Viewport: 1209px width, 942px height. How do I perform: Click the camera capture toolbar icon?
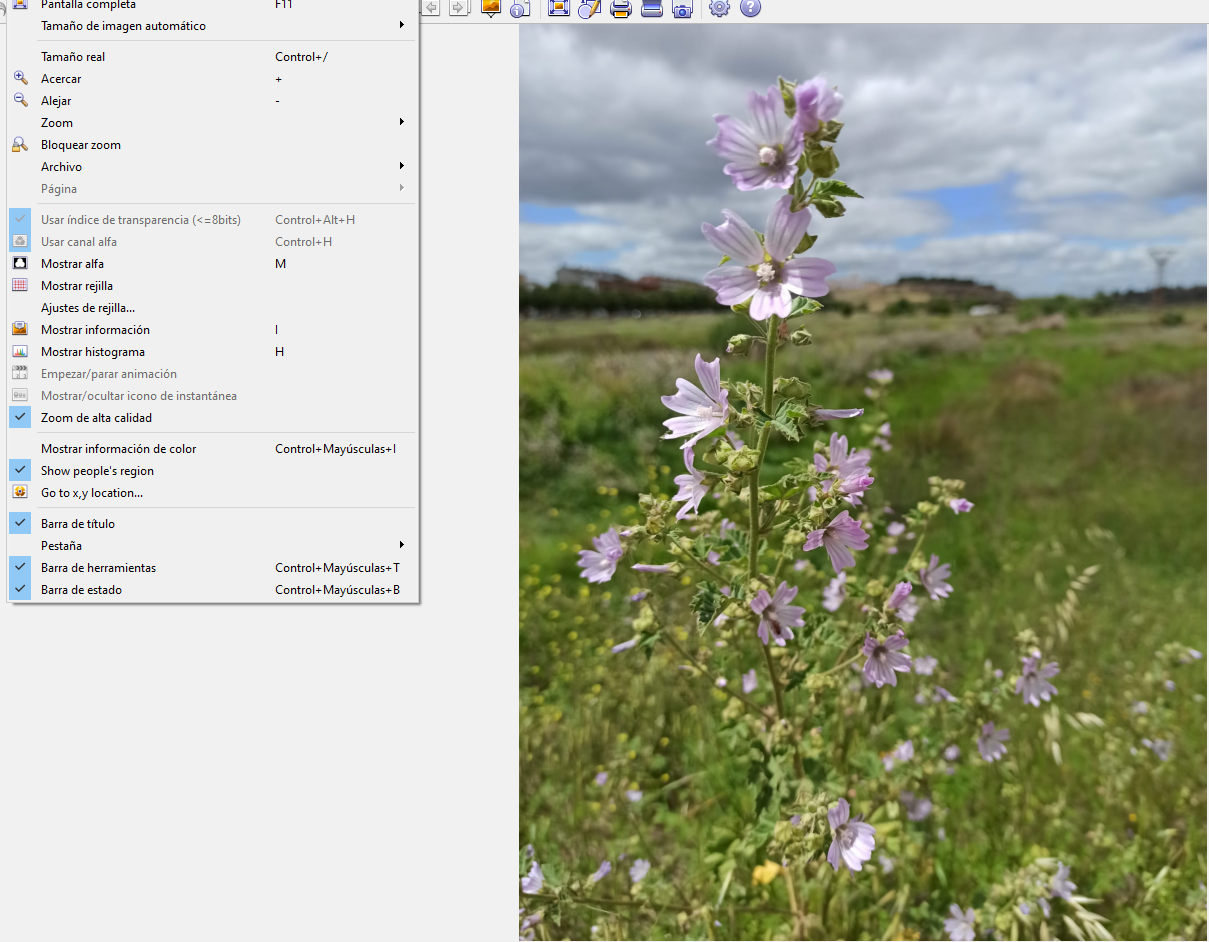(682, 9)
